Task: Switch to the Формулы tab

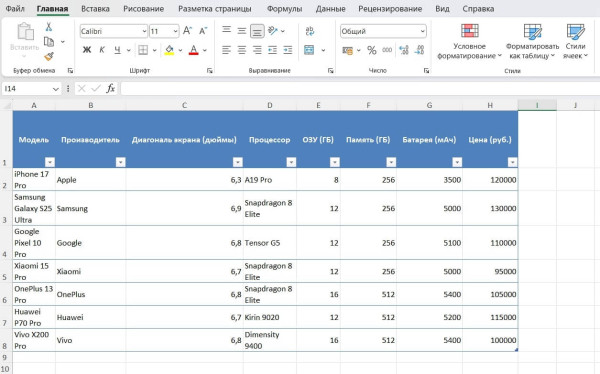Action: [x=284, y=8]
